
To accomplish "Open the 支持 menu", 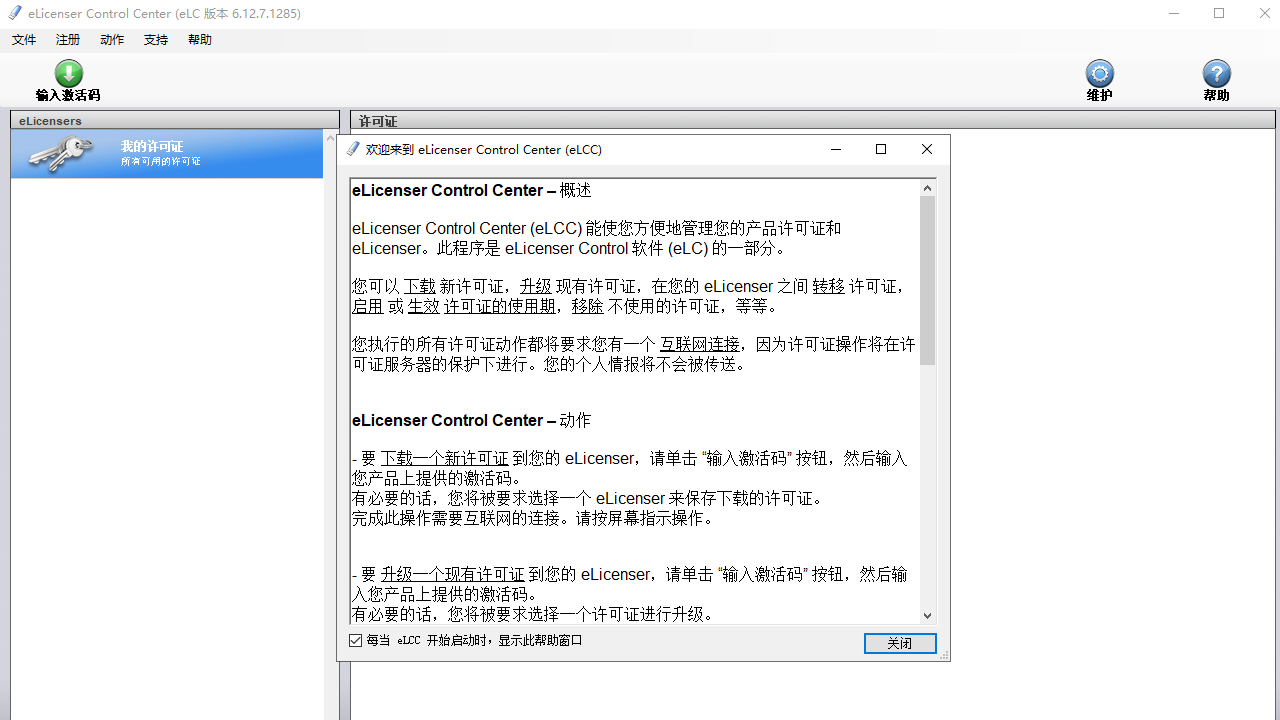I will tap(155, 39).
